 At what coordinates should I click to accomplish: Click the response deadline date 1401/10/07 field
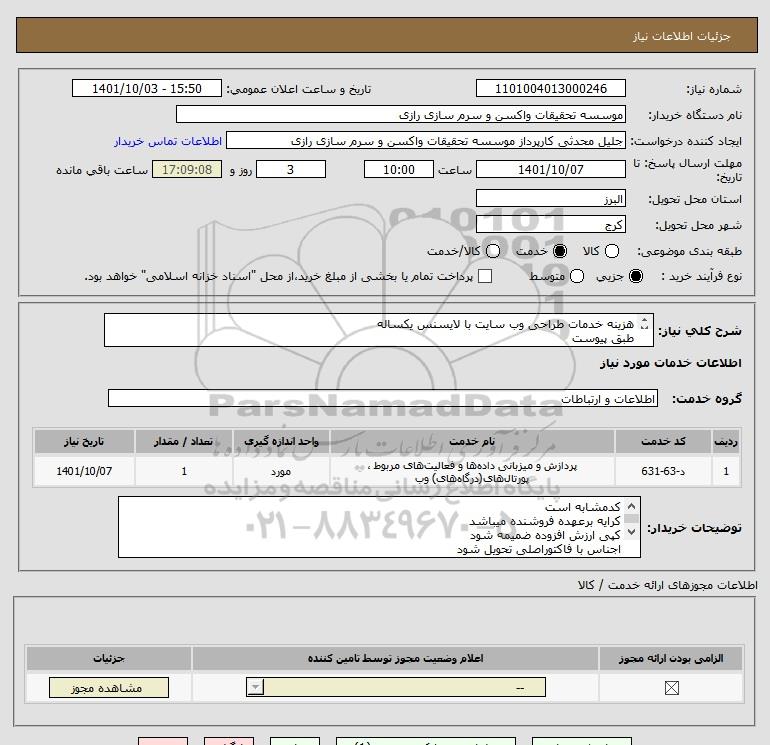pos(550,169)
